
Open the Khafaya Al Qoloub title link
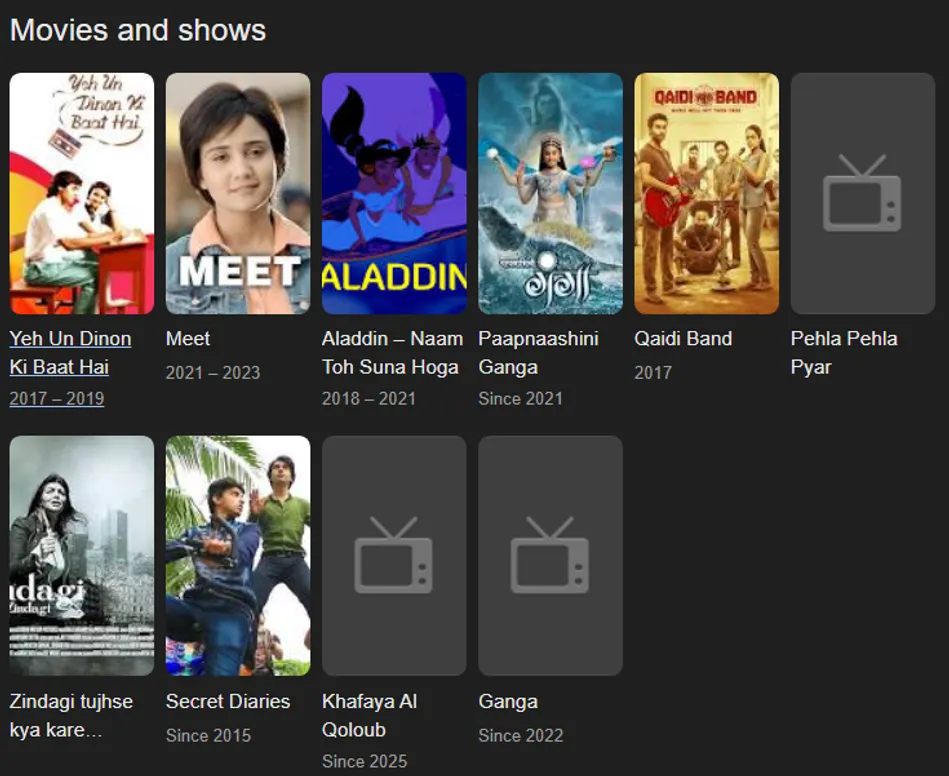coord(369,715)
